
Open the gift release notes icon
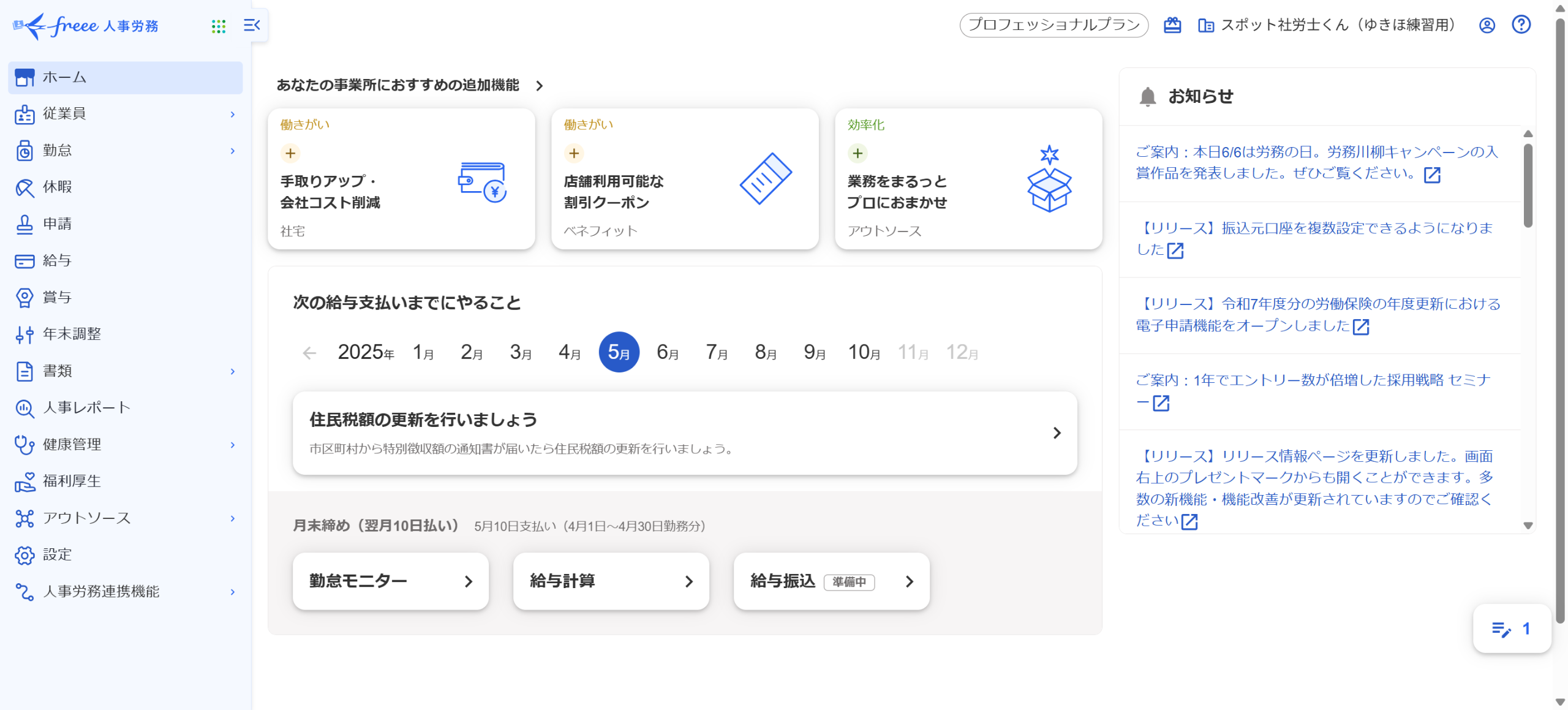click(x=1172, y=25)
